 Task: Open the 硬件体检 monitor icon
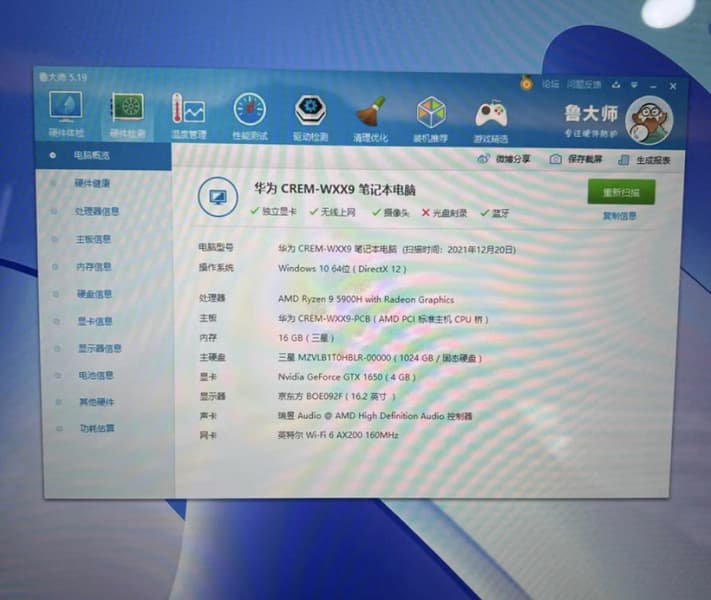(x=66, y=109)
